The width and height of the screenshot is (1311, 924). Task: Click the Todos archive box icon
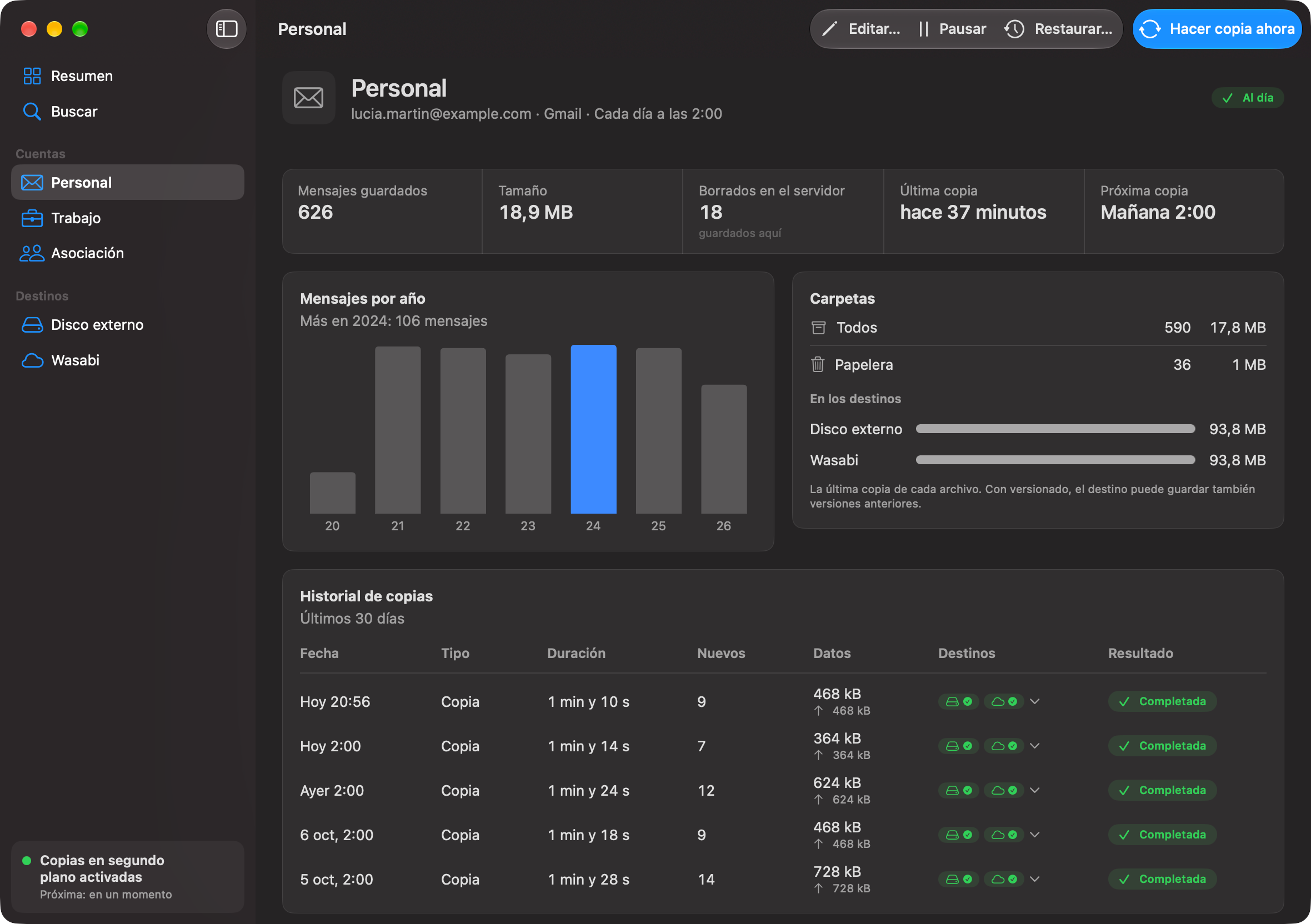click(x=818, y=328)
